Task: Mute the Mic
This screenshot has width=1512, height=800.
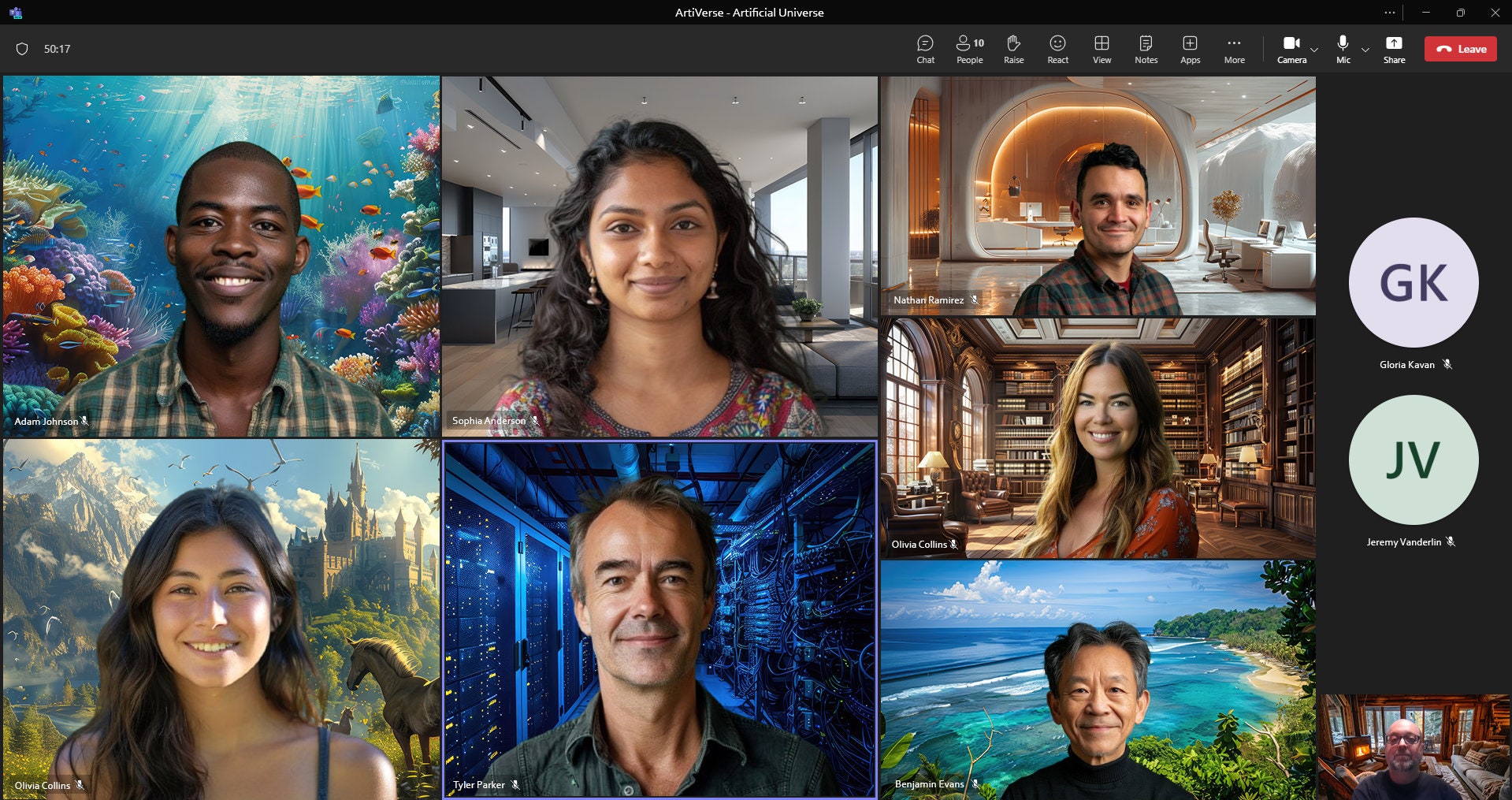Action: point(1343,49)
